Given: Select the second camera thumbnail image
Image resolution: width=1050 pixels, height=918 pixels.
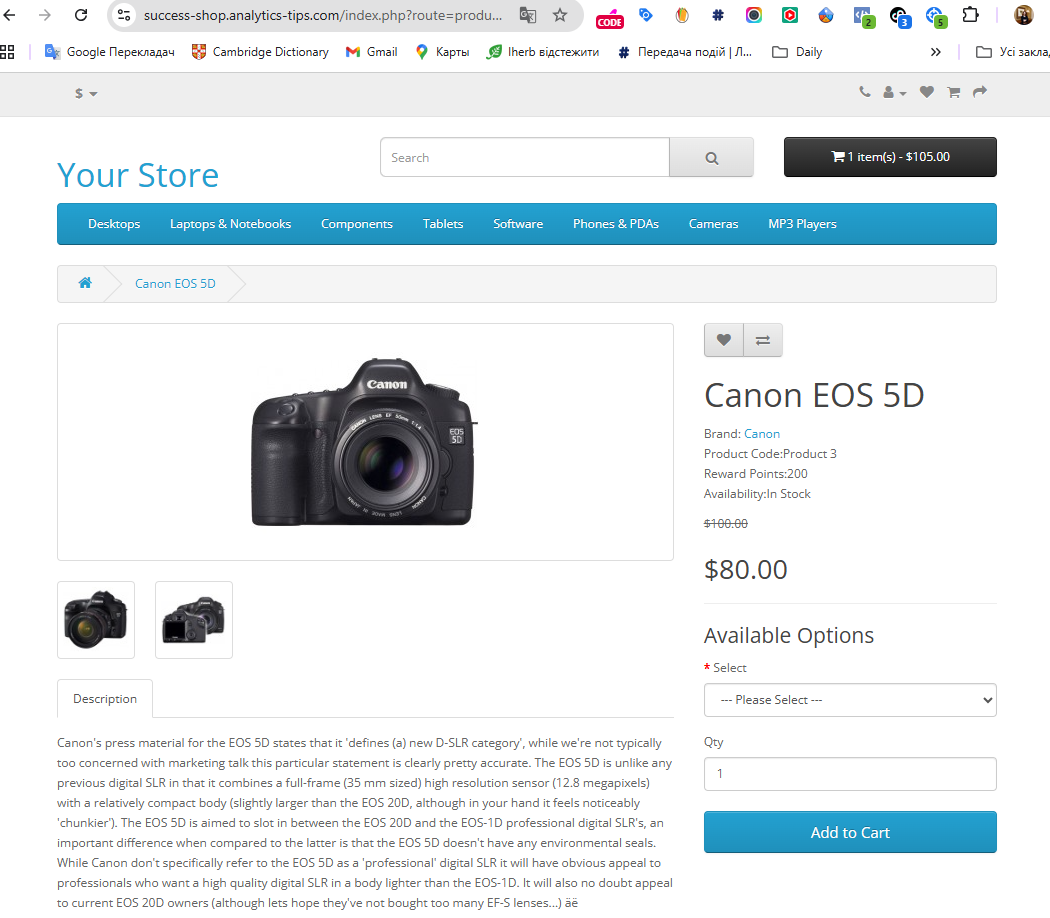Looking at the screenshot, I should click(194, 620).
